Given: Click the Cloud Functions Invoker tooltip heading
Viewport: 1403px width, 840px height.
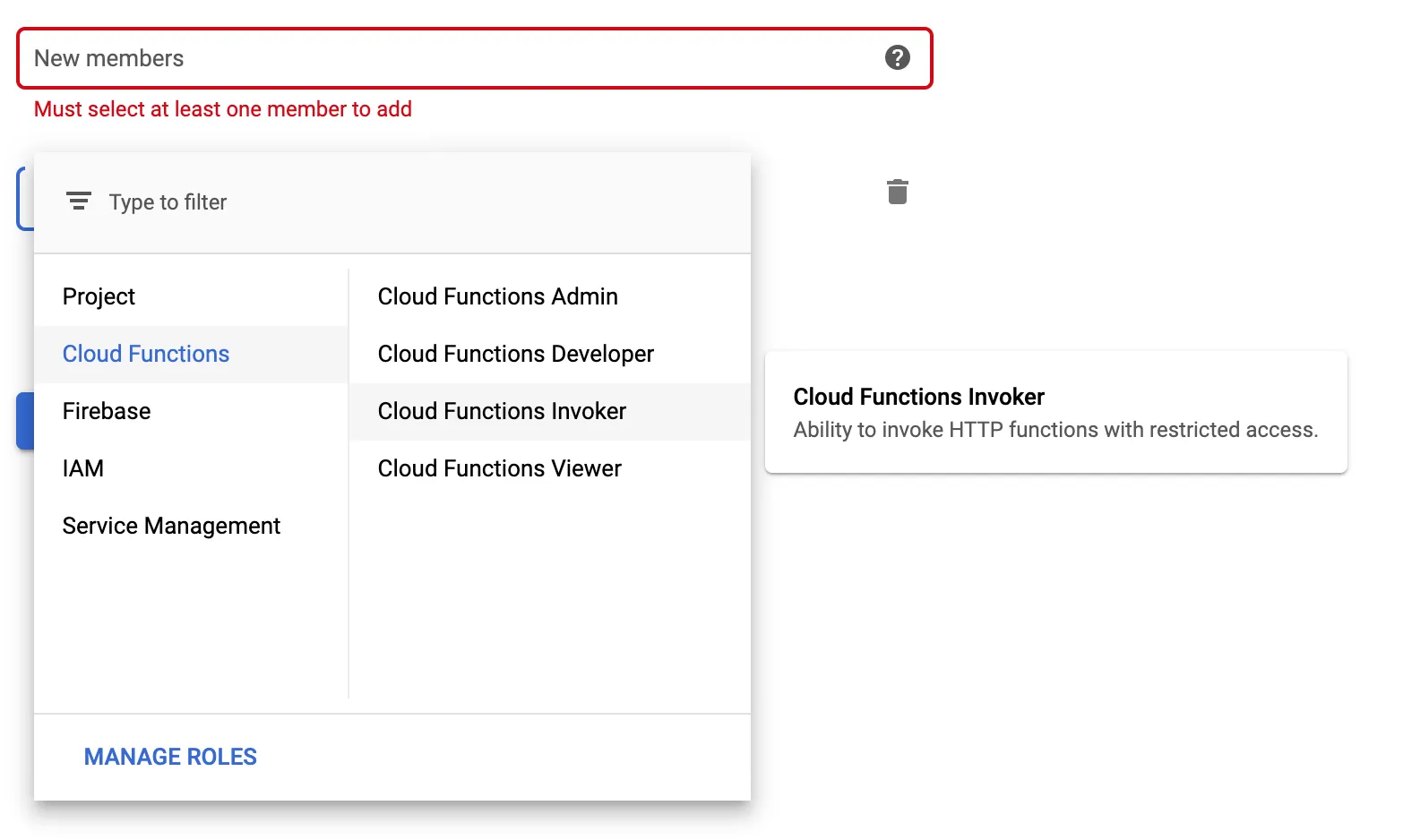Looking at the screenshot, I should pos(918,397).
